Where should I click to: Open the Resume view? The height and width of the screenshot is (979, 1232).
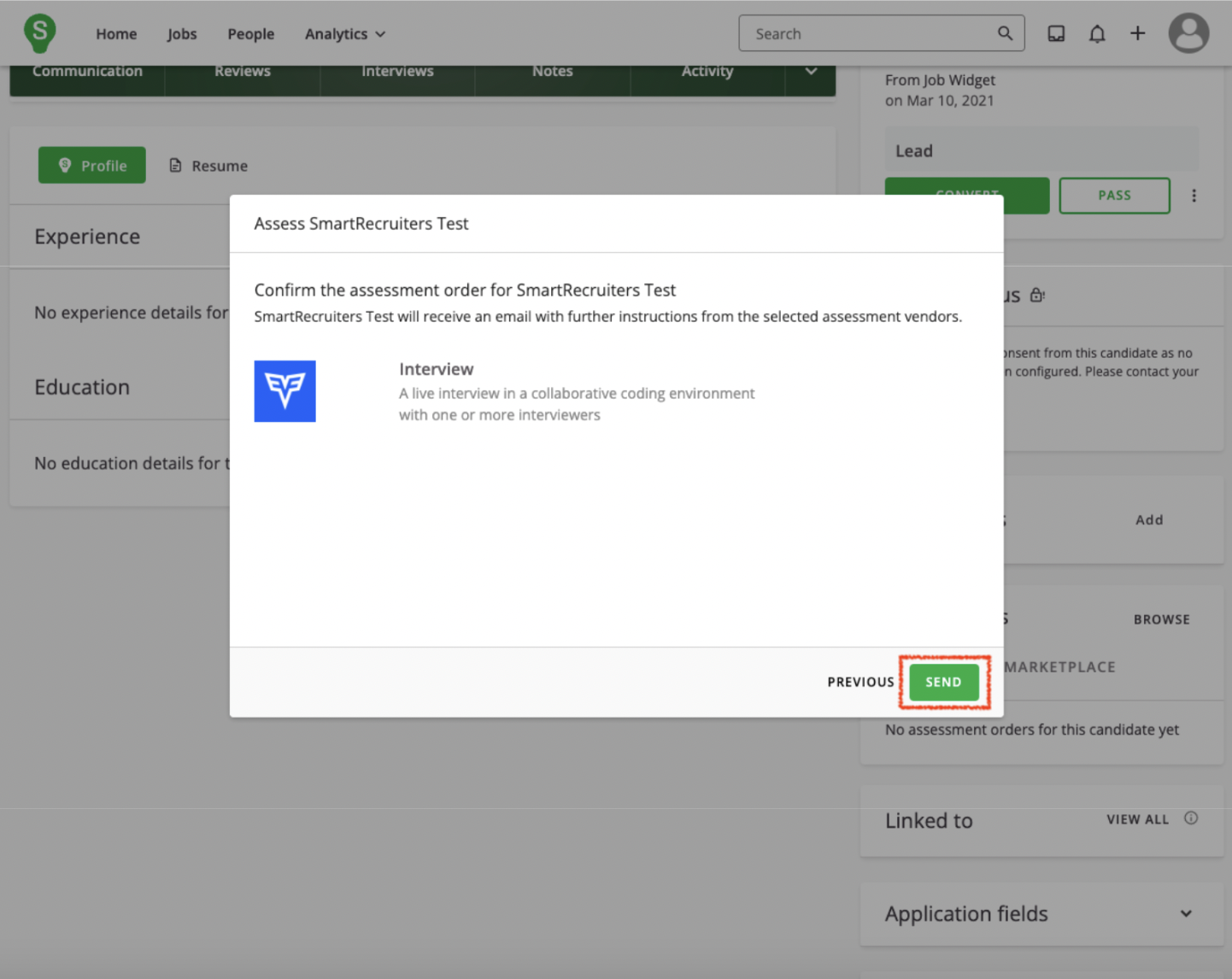pos(208,166)
